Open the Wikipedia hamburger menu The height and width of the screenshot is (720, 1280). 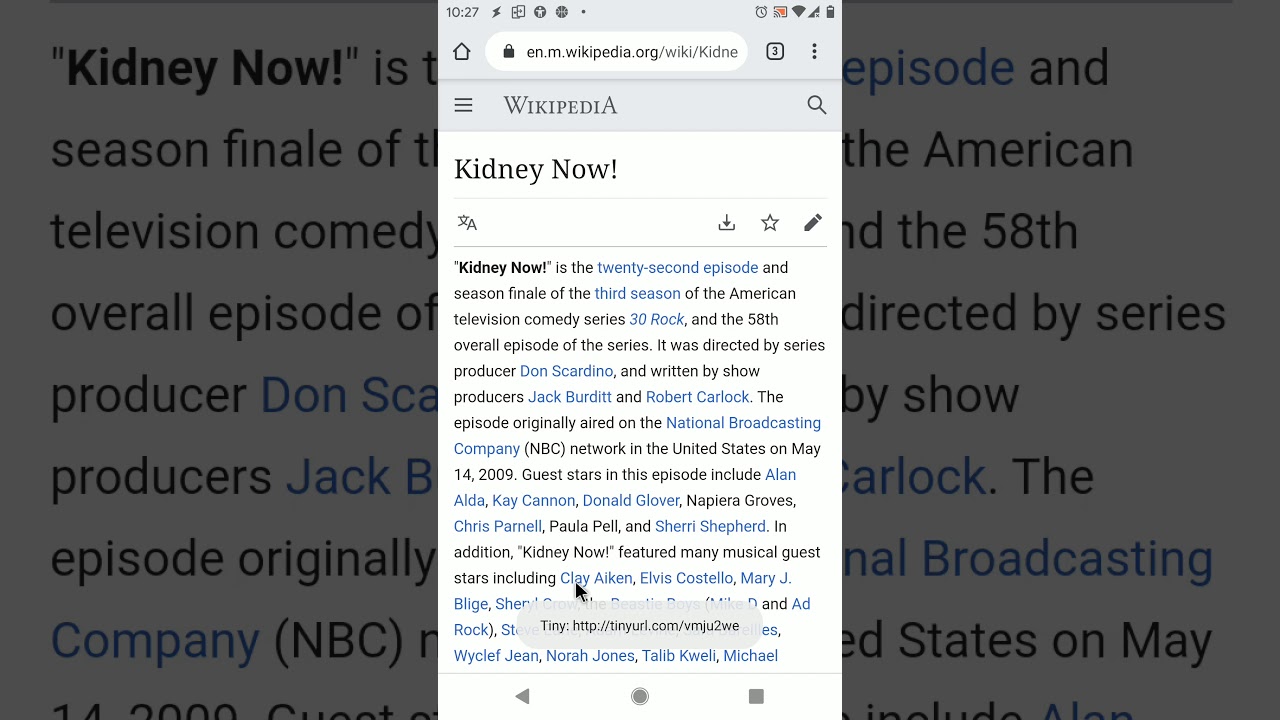[x=463, y=105]
